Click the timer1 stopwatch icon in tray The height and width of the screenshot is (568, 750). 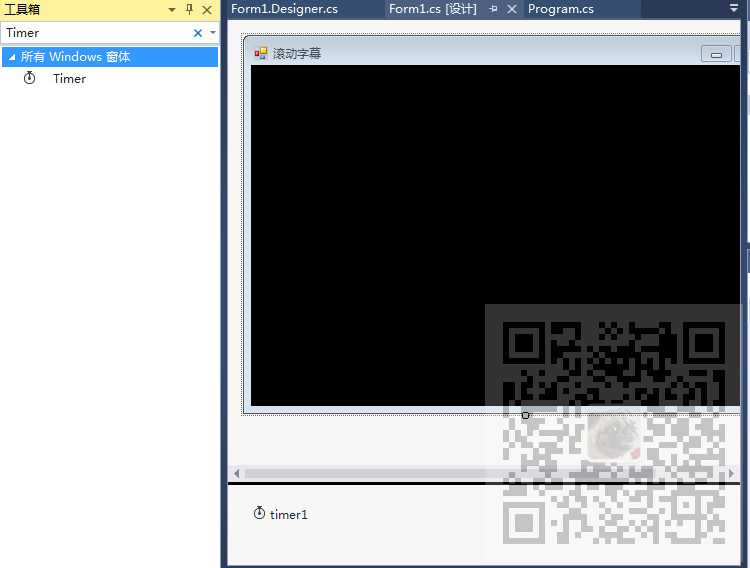coord(259,513)
